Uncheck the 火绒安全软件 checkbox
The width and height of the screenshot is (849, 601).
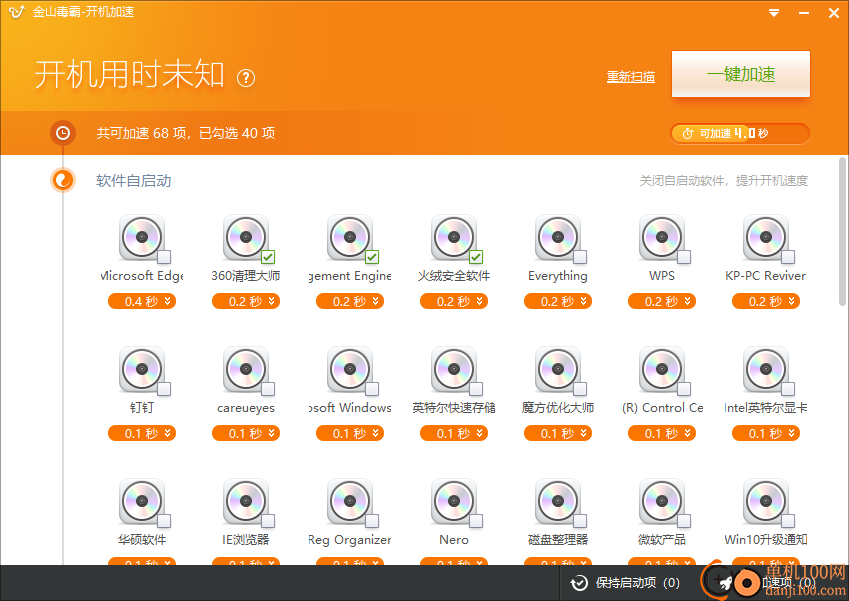pos(476,257)
